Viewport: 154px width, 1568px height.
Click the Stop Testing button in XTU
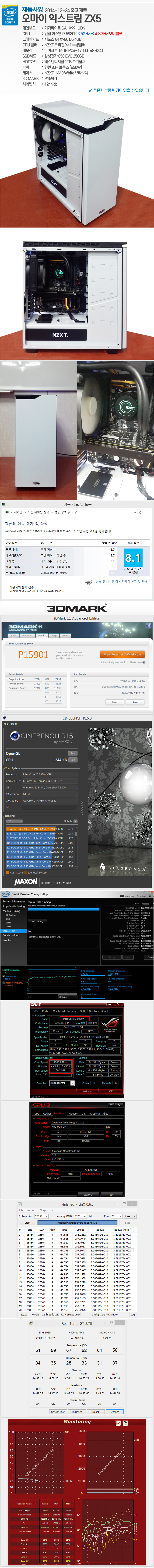[x=38, y=922]
